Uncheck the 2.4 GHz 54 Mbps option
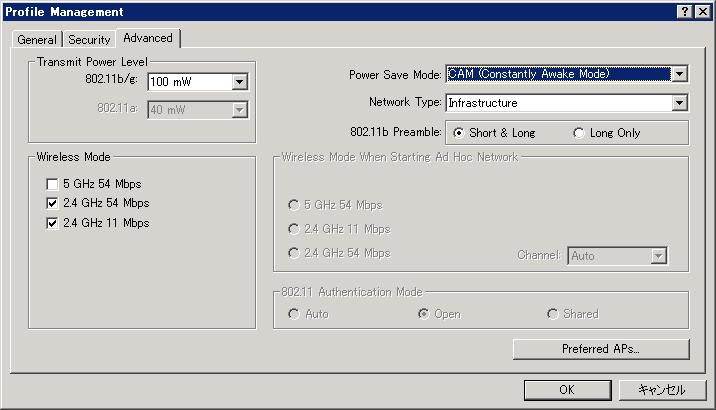 [x=52, y=203]
